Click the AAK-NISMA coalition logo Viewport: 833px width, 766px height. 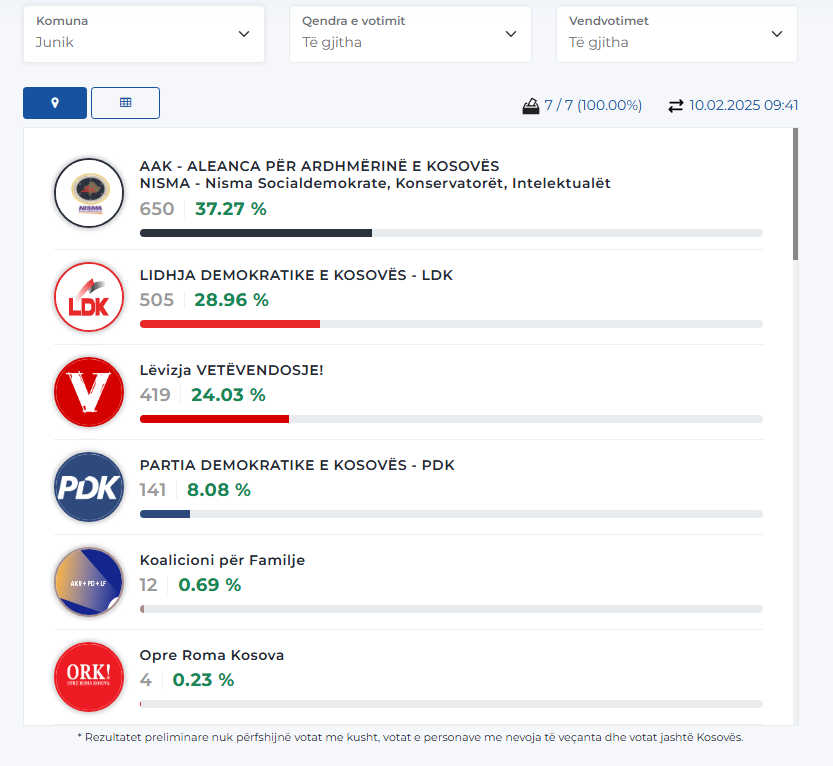tap(89, 193)
